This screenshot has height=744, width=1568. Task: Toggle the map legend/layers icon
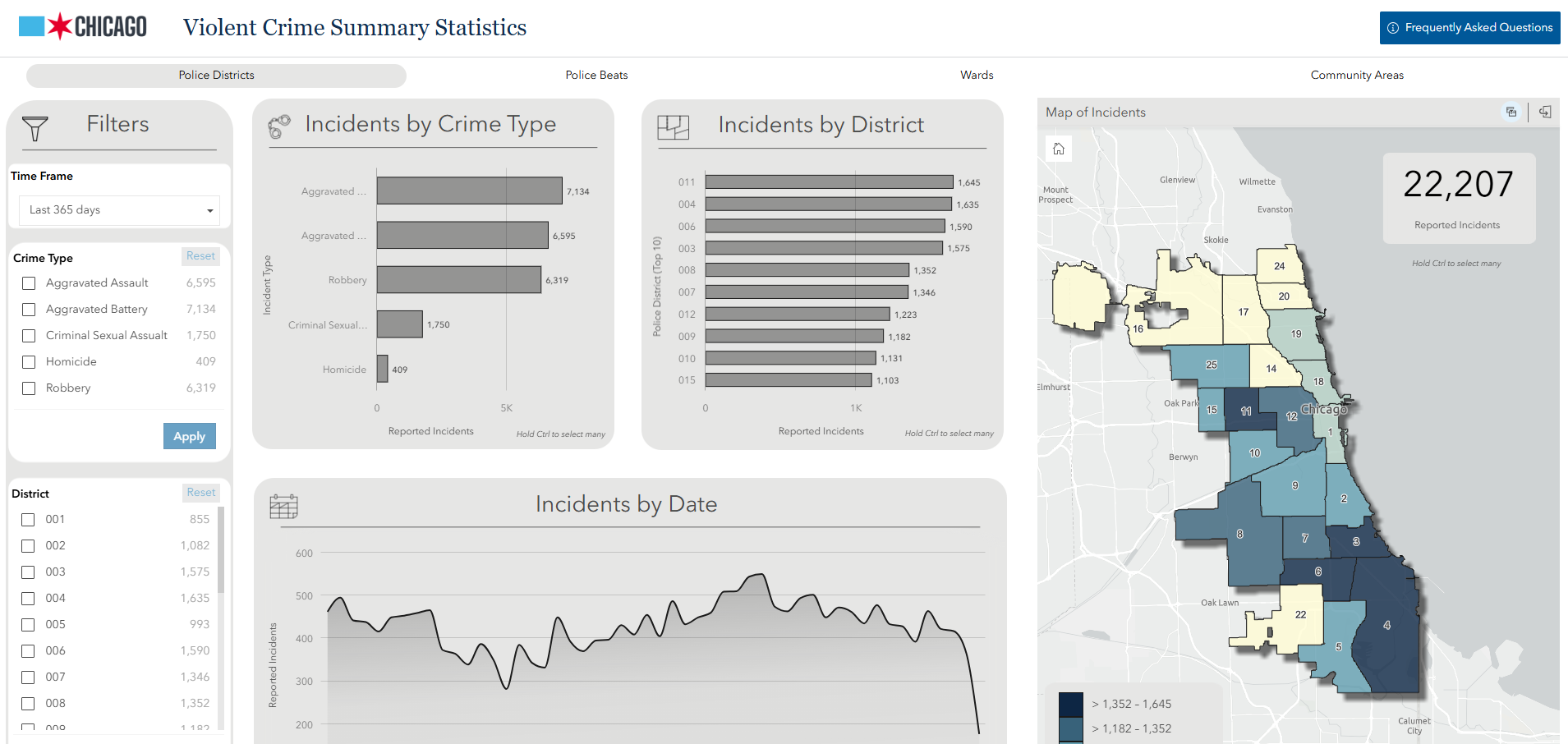click(x=1511, y=113)
